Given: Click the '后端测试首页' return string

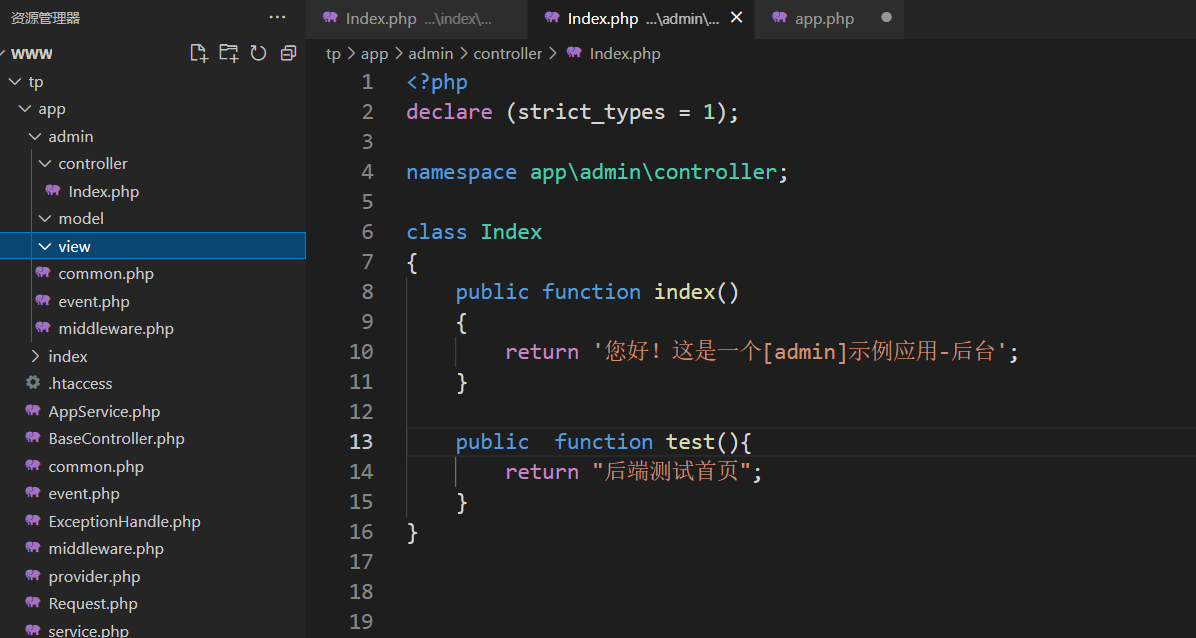Looking at the screenshot, I should point(671,472).
